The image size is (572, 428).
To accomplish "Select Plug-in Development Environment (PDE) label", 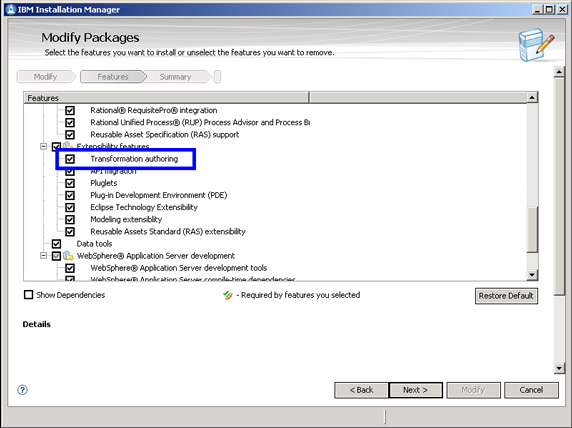I will [159, 195].
